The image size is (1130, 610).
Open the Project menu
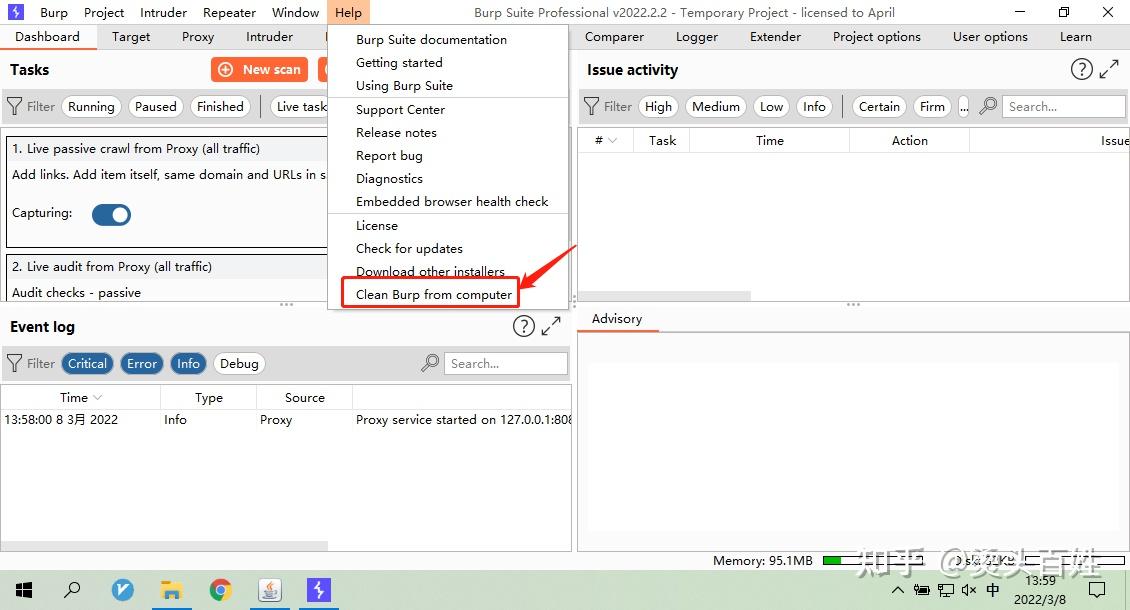coord(104,12)
